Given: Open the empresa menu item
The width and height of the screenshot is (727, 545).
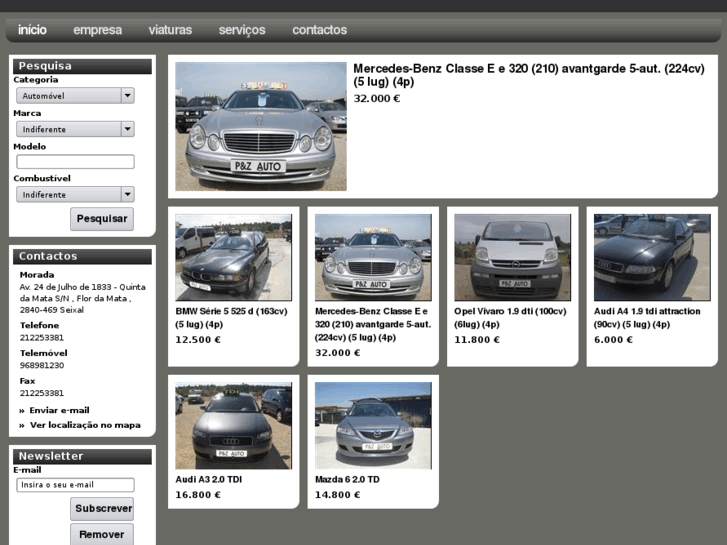Looking at the screenshot, I should click(x=97, y=30).
